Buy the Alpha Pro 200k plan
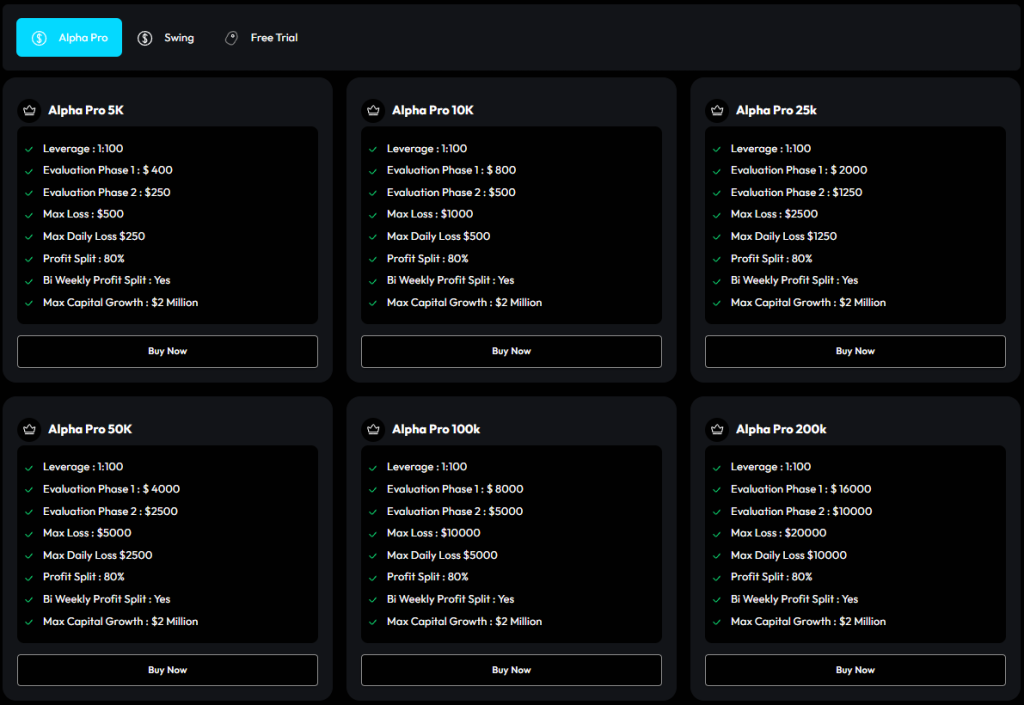 click(x=856, y=670)
